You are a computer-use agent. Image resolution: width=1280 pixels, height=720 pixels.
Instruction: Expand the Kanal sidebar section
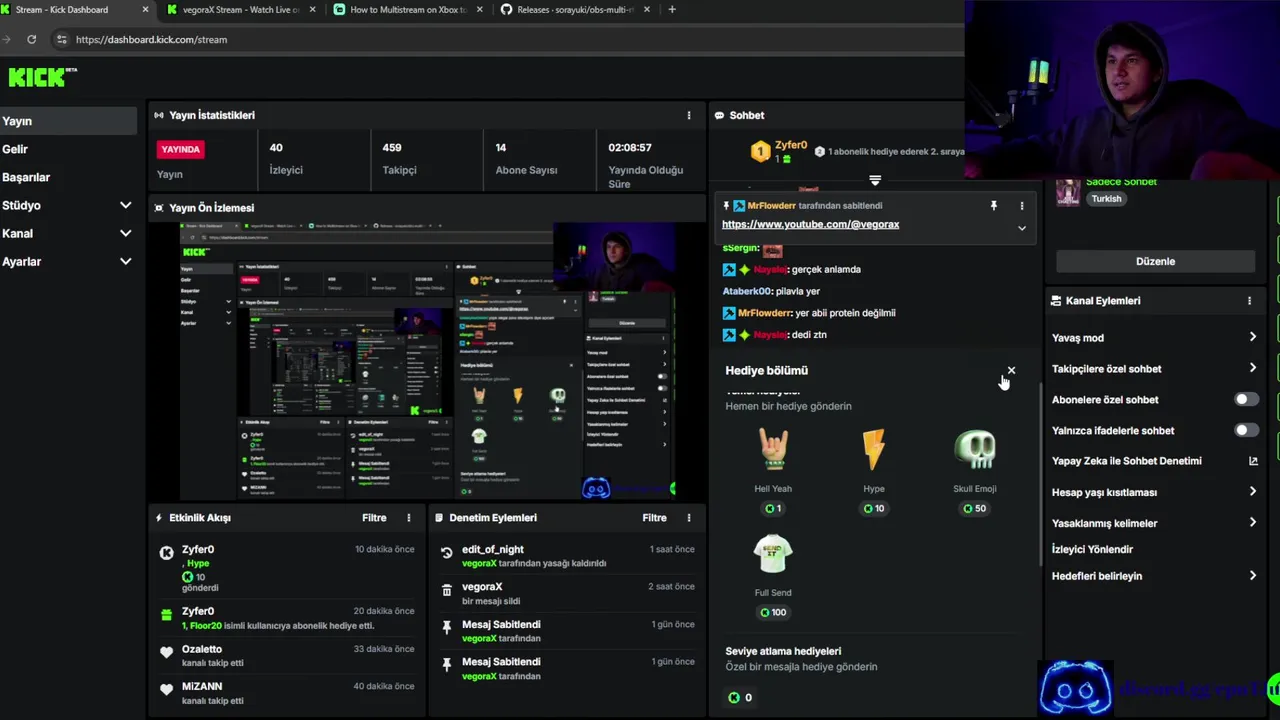point(125,233)
